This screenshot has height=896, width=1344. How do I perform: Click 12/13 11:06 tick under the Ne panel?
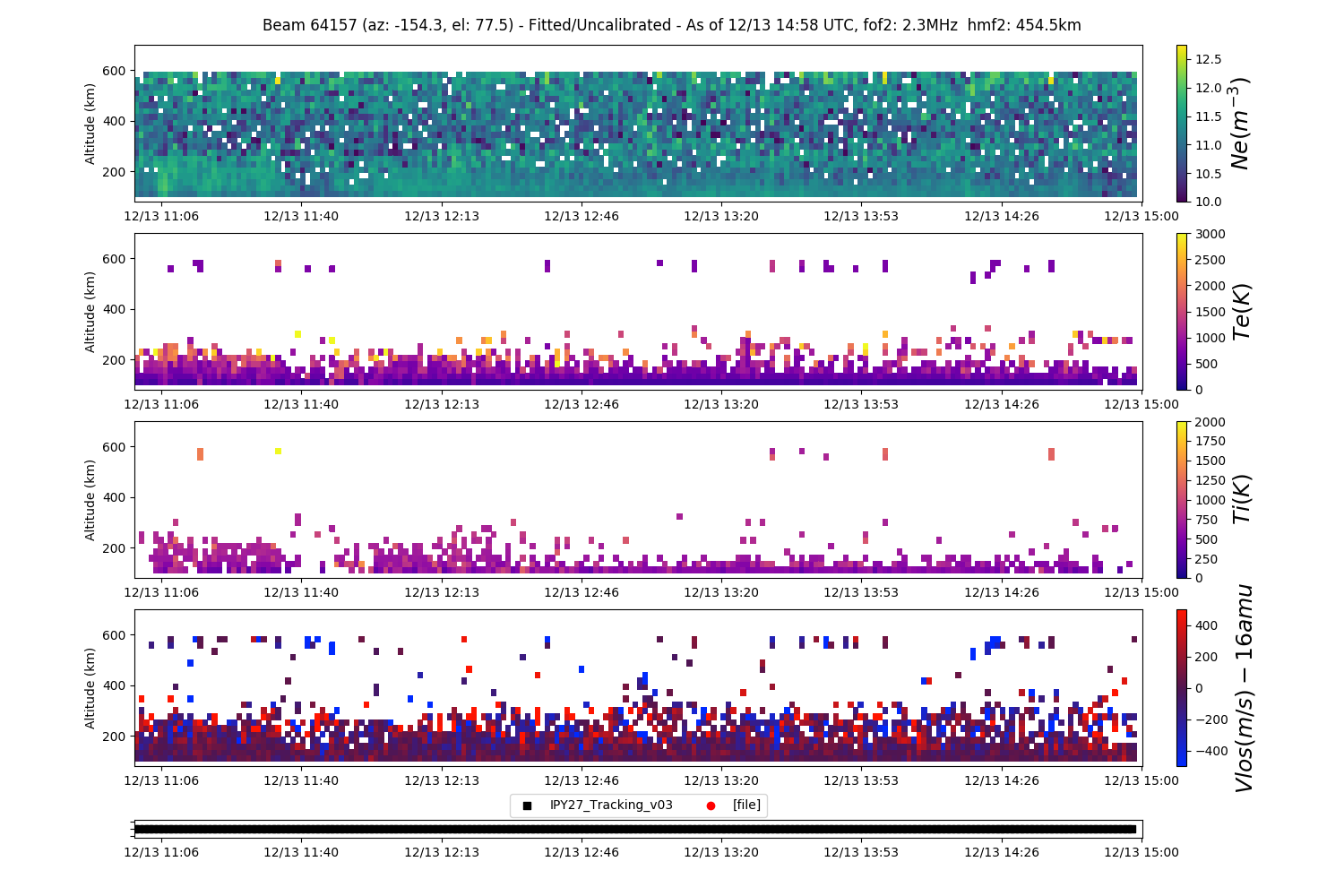coord(161,216)
